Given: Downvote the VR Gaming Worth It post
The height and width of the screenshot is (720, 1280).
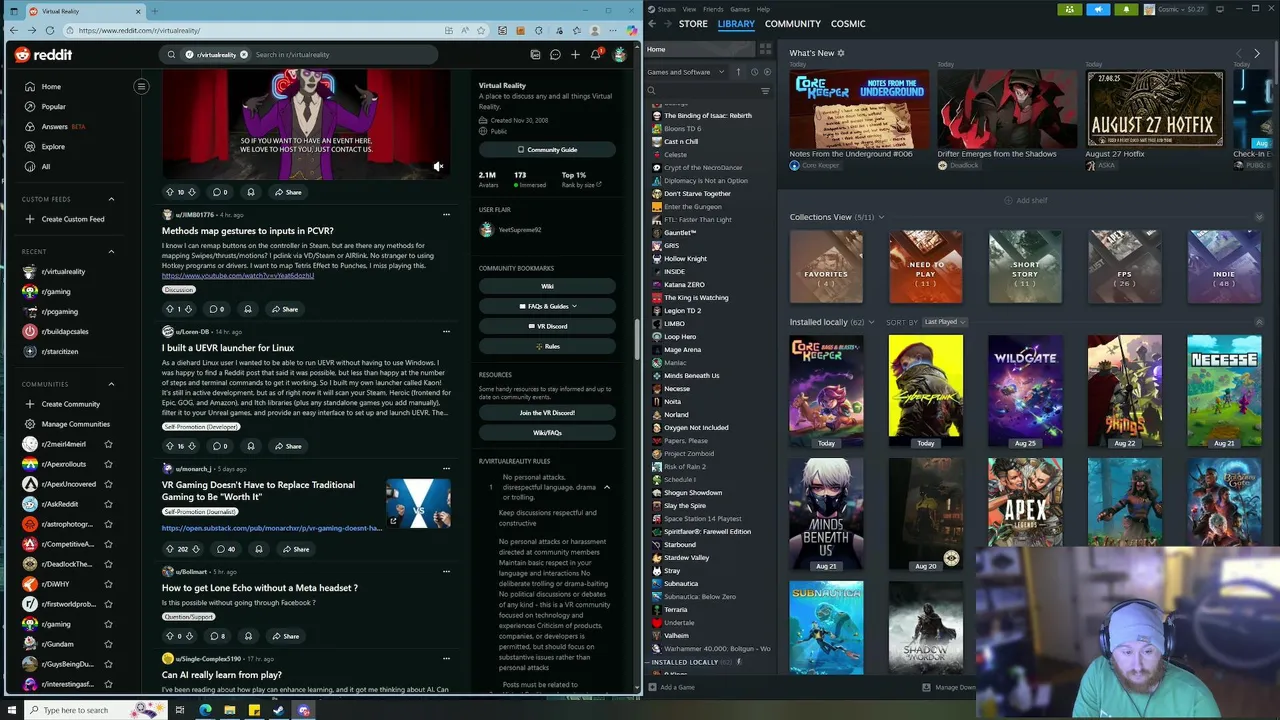Looking at the screenshot, I should (x=197, y=549).
